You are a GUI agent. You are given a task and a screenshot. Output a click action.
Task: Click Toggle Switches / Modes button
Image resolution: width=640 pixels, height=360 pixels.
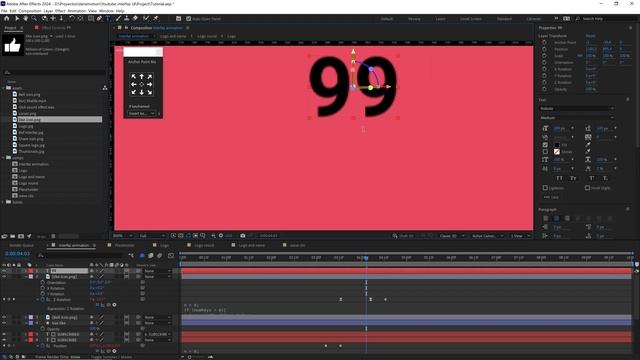click(111, 357)
